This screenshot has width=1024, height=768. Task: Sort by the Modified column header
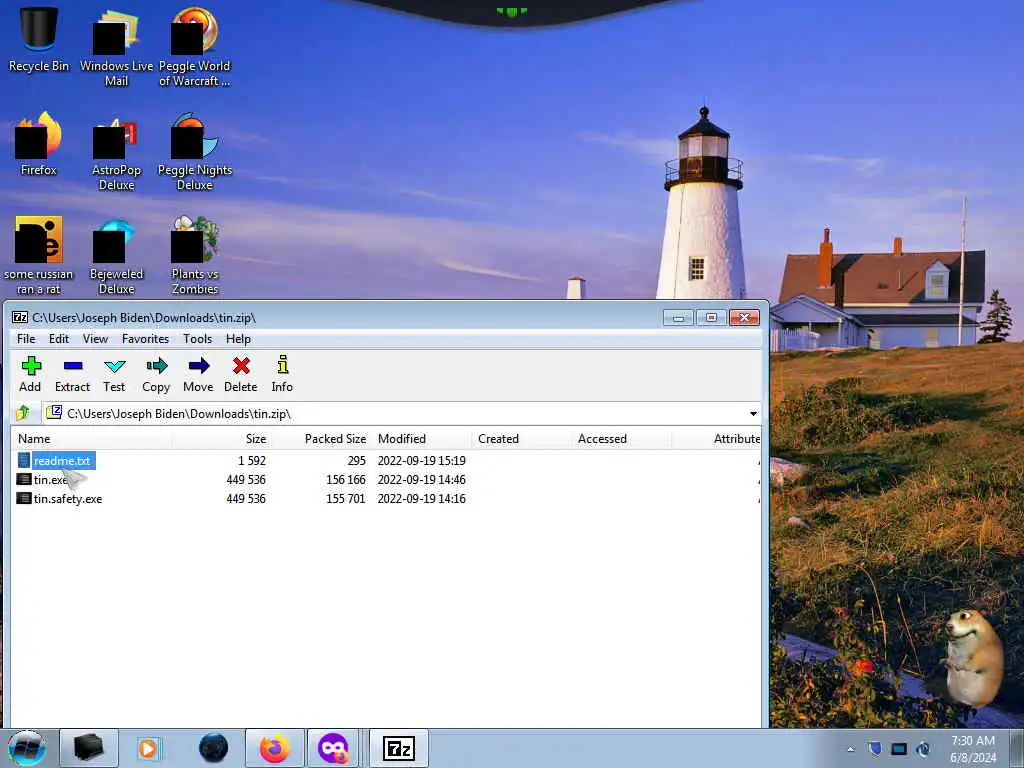click(x=421, y=439)
